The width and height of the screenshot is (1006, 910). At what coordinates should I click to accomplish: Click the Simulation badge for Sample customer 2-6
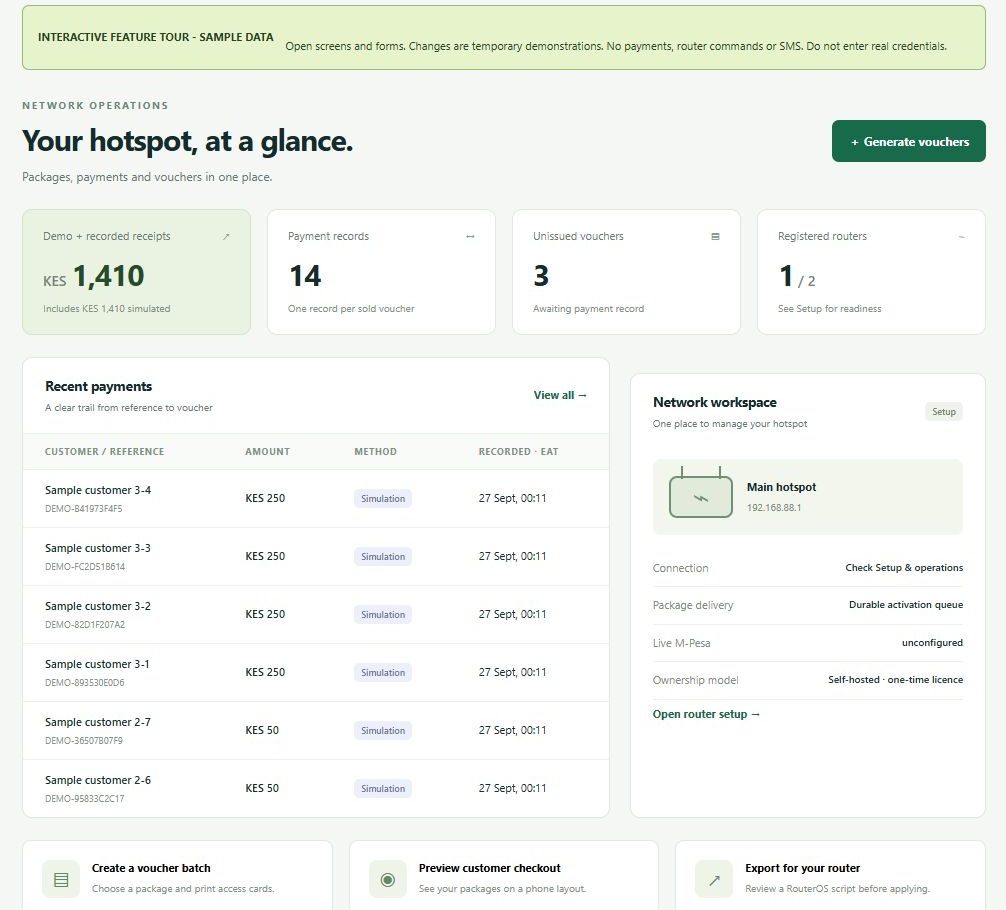click(x=383, y=789)
